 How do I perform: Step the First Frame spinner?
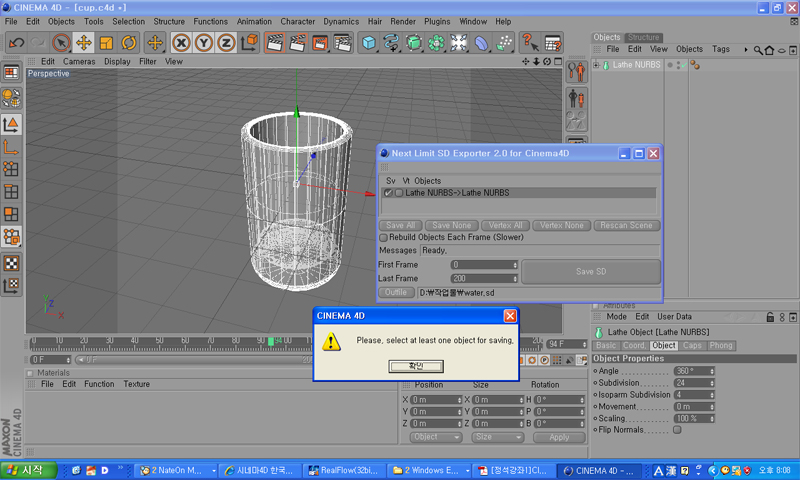click(515, 265)
